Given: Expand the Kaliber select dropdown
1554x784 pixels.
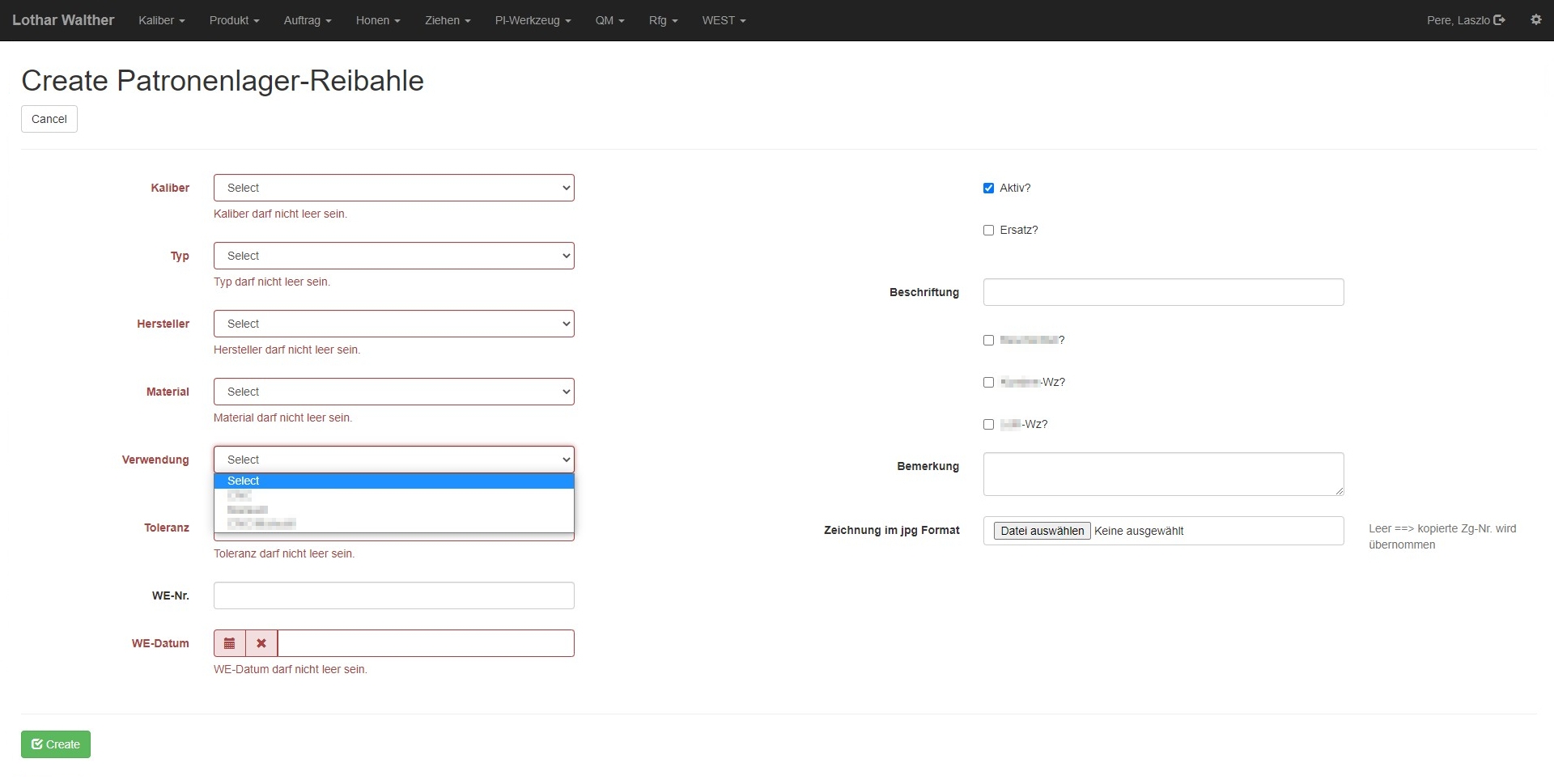Looking at the screenshot, I should tap(393, 188).
